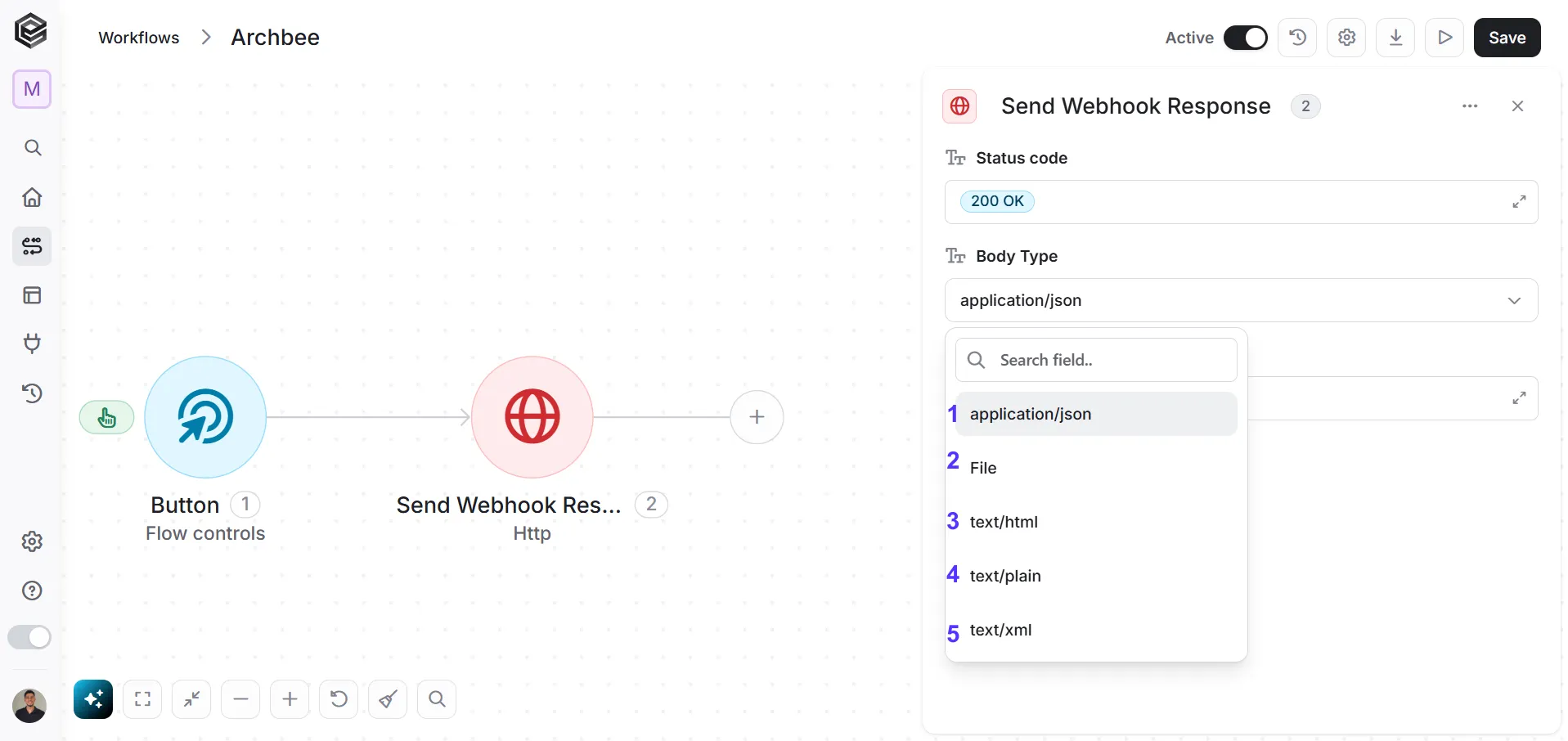The width and height of the screenshot is (1568, 741).
Task: Run the workflow with play icon
Action: pyautogui.click(x=1444, y=38)
